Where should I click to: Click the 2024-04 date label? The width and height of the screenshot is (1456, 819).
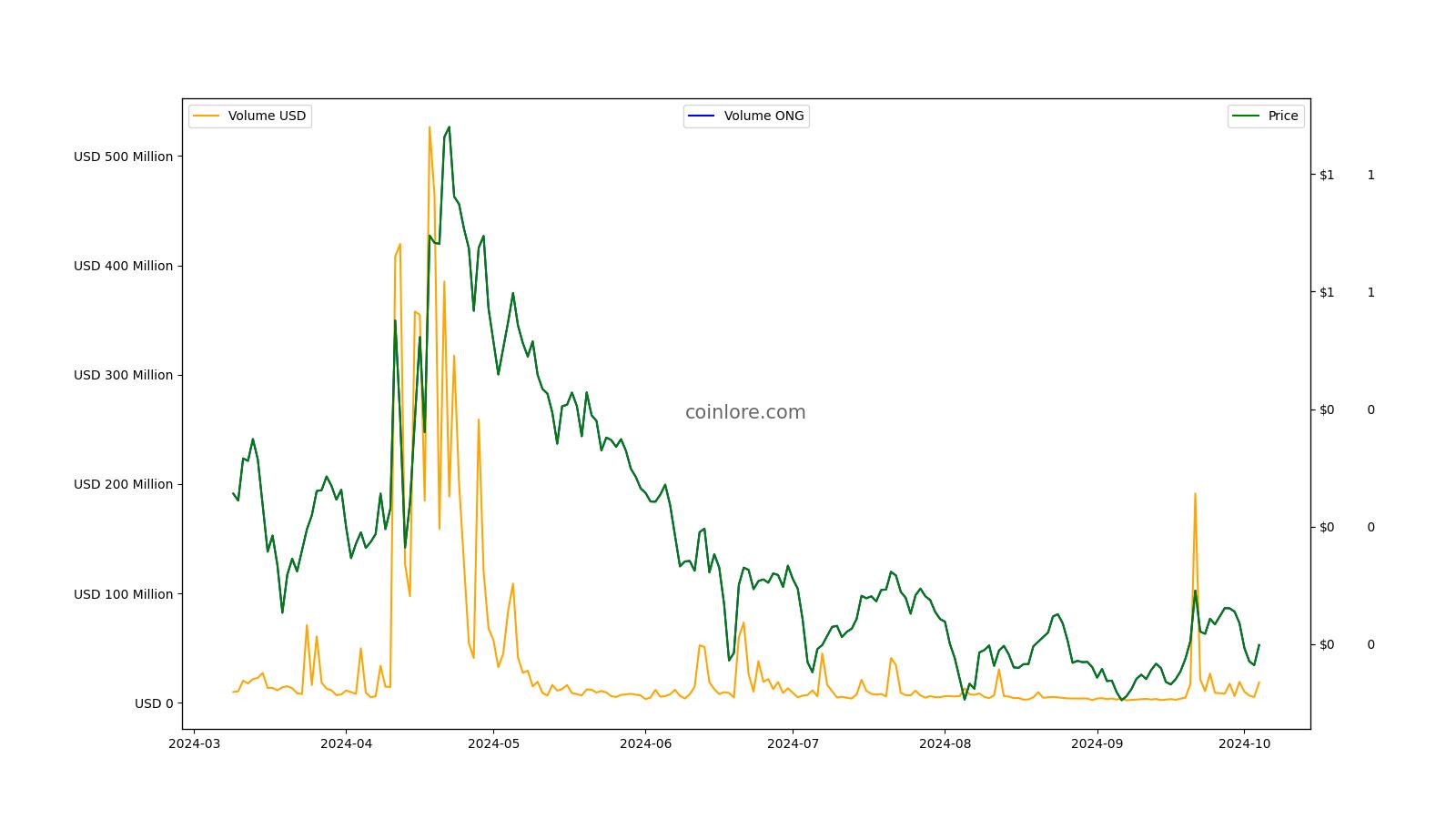point(346,743)
